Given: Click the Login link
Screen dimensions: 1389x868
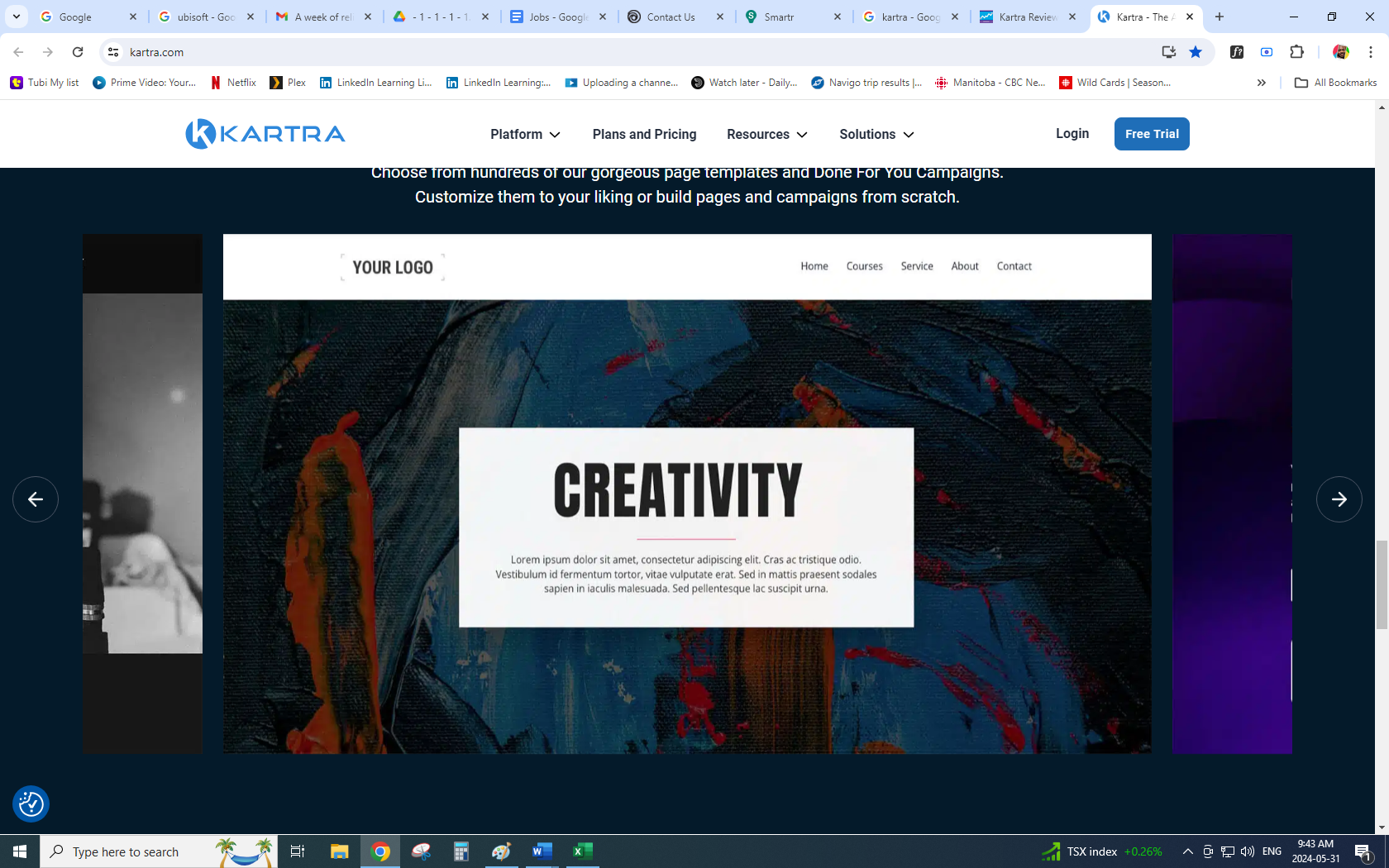Looking at the screenshot, I should [x=1072, y=134].
